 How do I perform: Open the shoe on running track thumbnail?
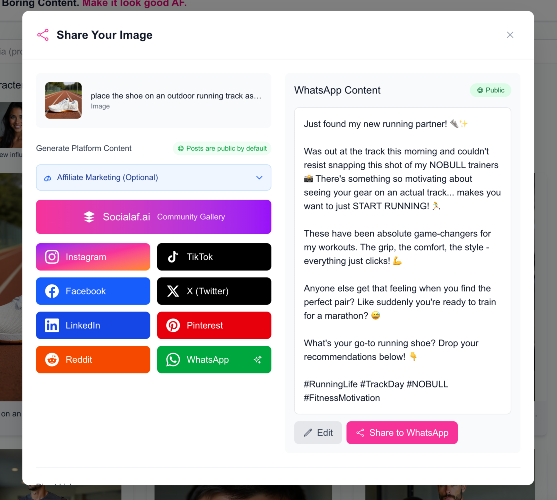tap(64, 100)
